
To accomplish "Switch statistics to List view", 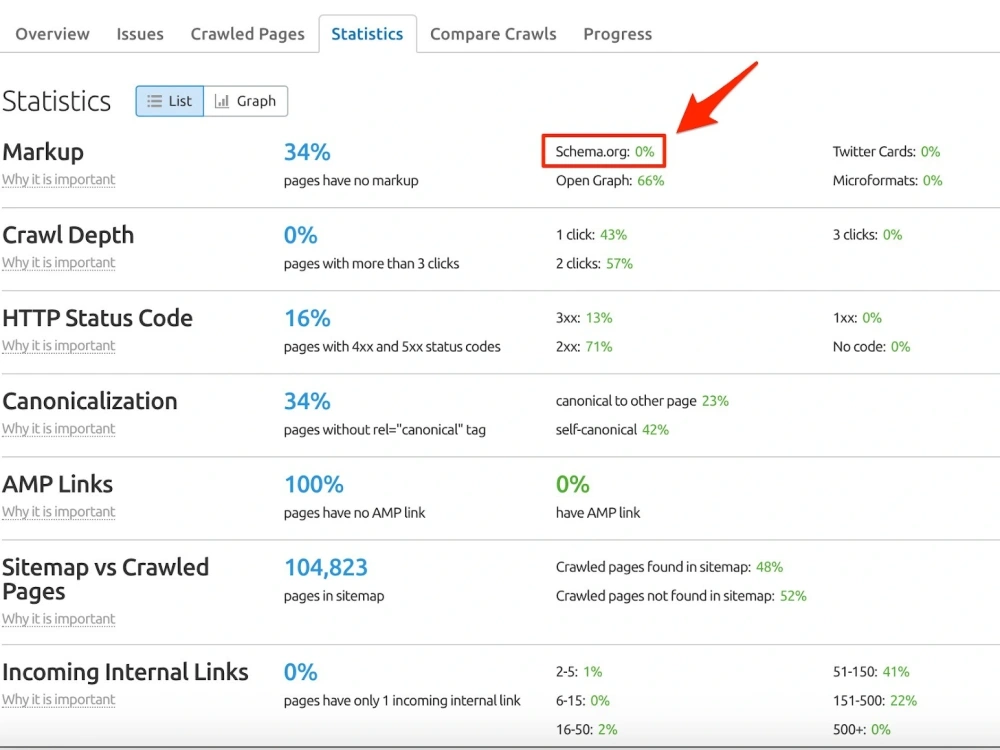I will click(170, 101).
